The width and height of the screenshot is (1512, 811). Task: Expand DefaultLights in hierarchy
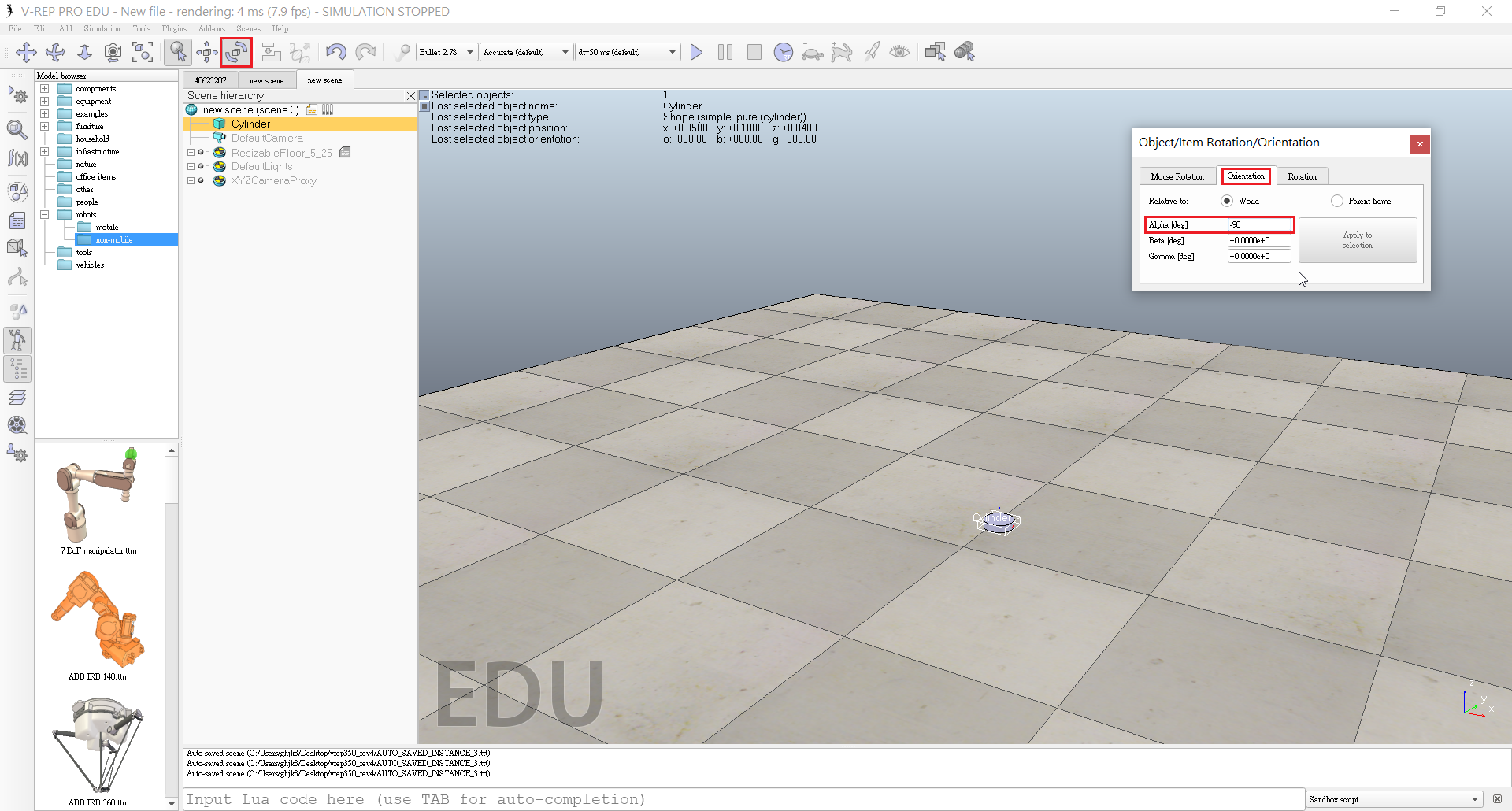tap(191, 167)
